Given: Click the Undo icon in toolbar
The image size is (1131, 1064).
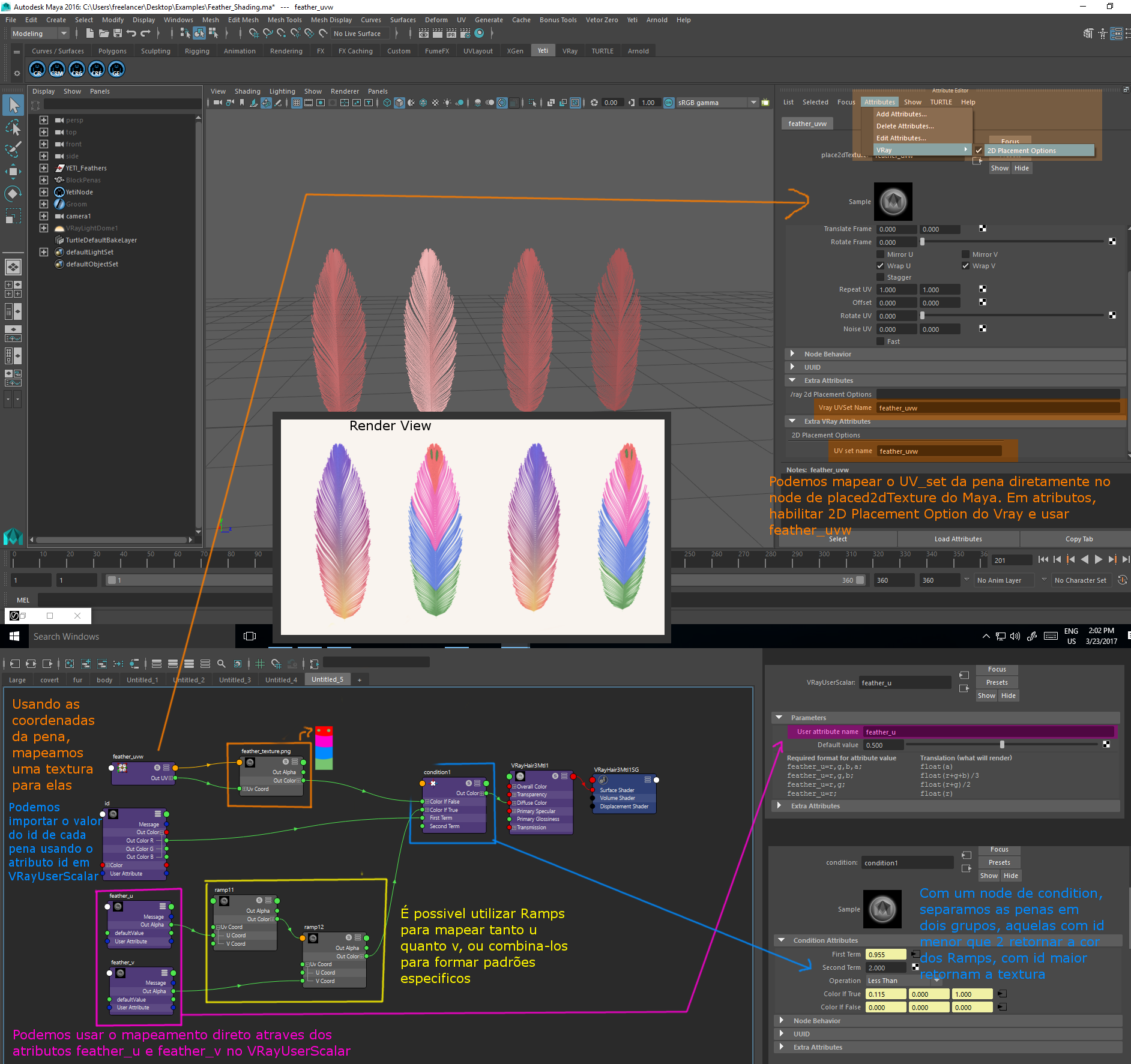Looking at the screenshot, I should 131,34.
